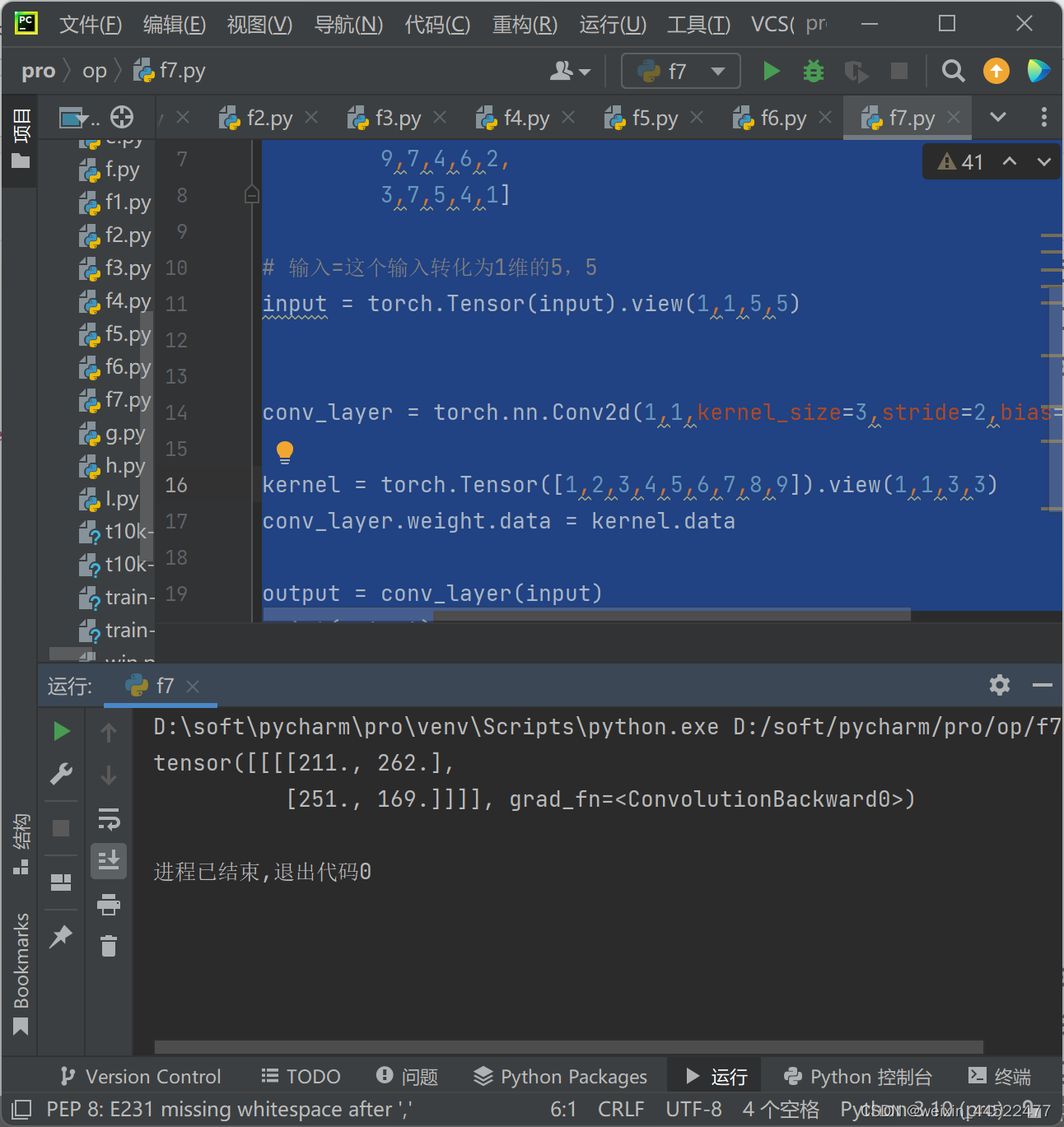Screen dimensions: 1064x1127
Task: Click the orange update arrow icon
Action: 996,72
